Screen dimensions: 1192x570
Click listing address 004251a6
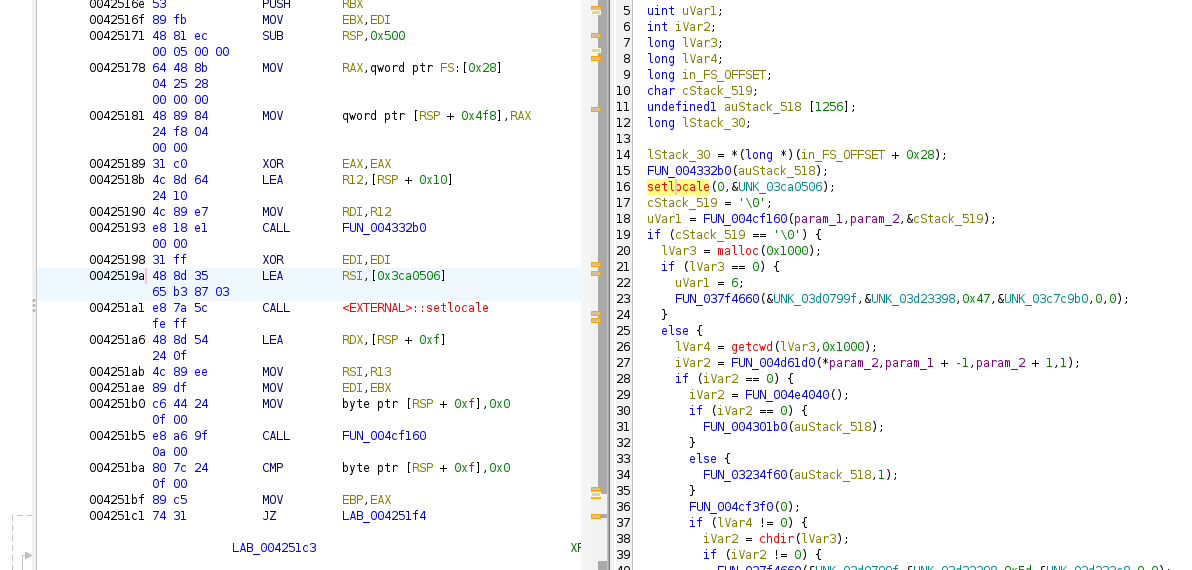(116, 339)
